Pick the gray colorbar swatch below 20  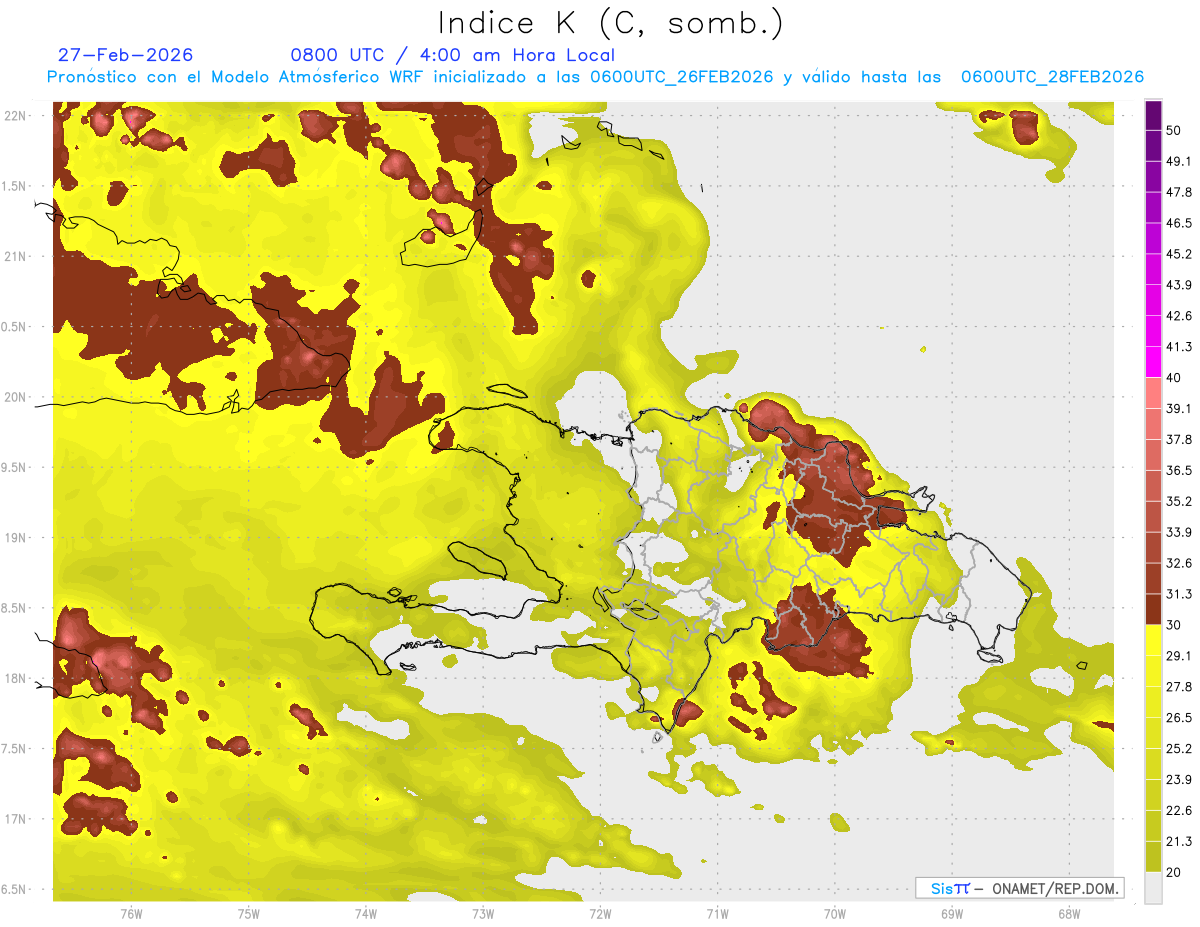1154,888
